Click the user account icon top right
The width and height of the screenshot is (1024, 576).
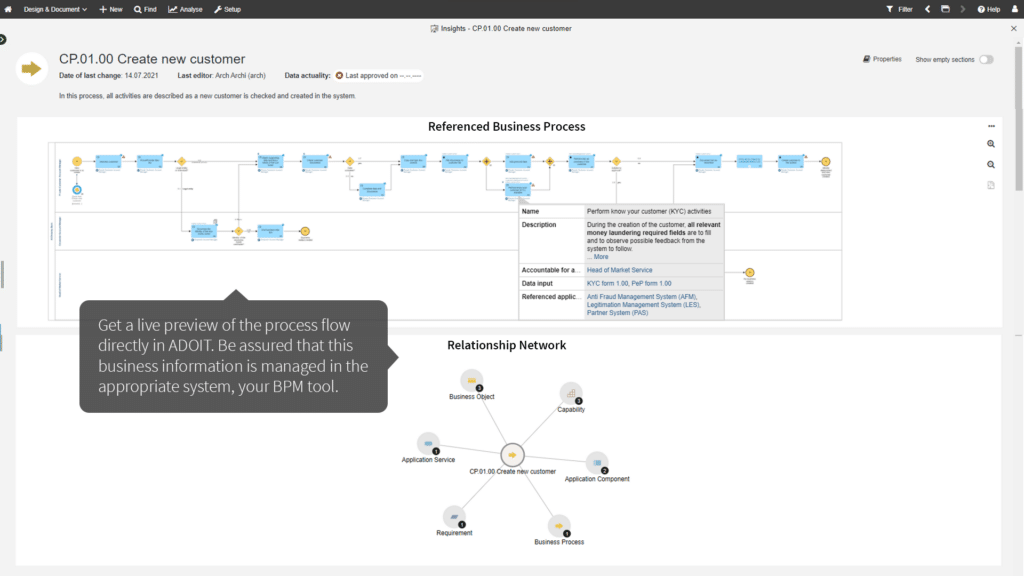pos(1014,9)
